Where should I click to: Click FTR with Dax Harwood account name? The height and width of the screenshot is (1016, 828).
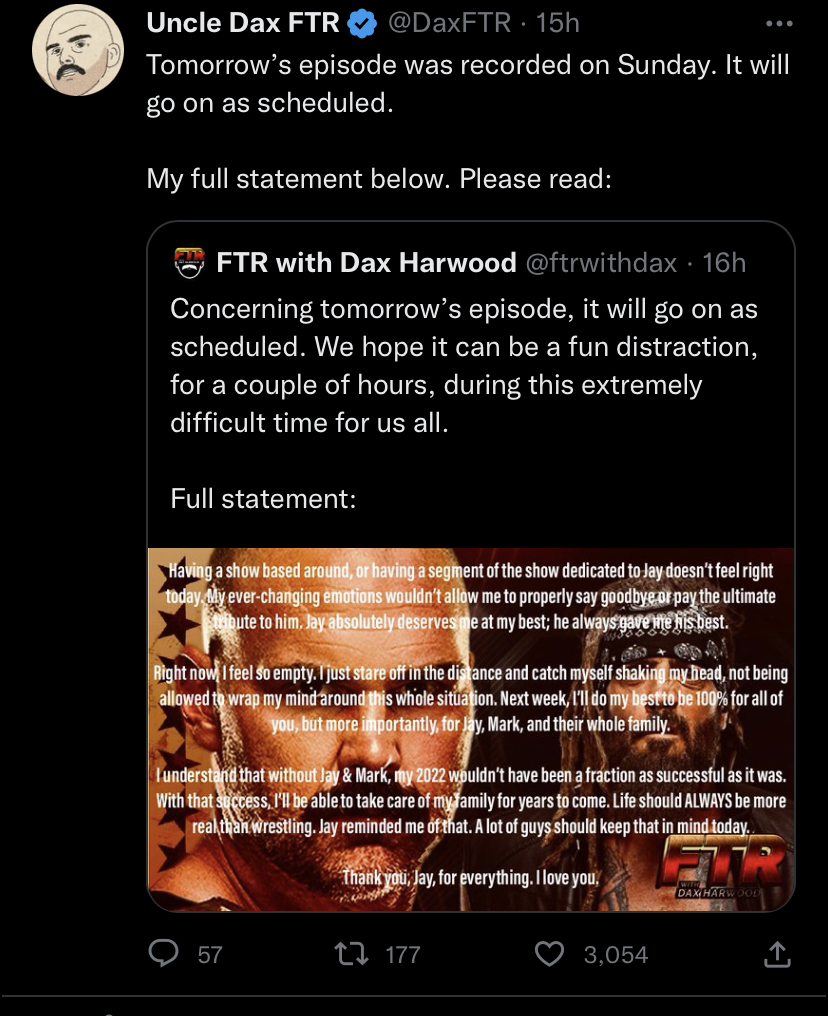(366, 262)
